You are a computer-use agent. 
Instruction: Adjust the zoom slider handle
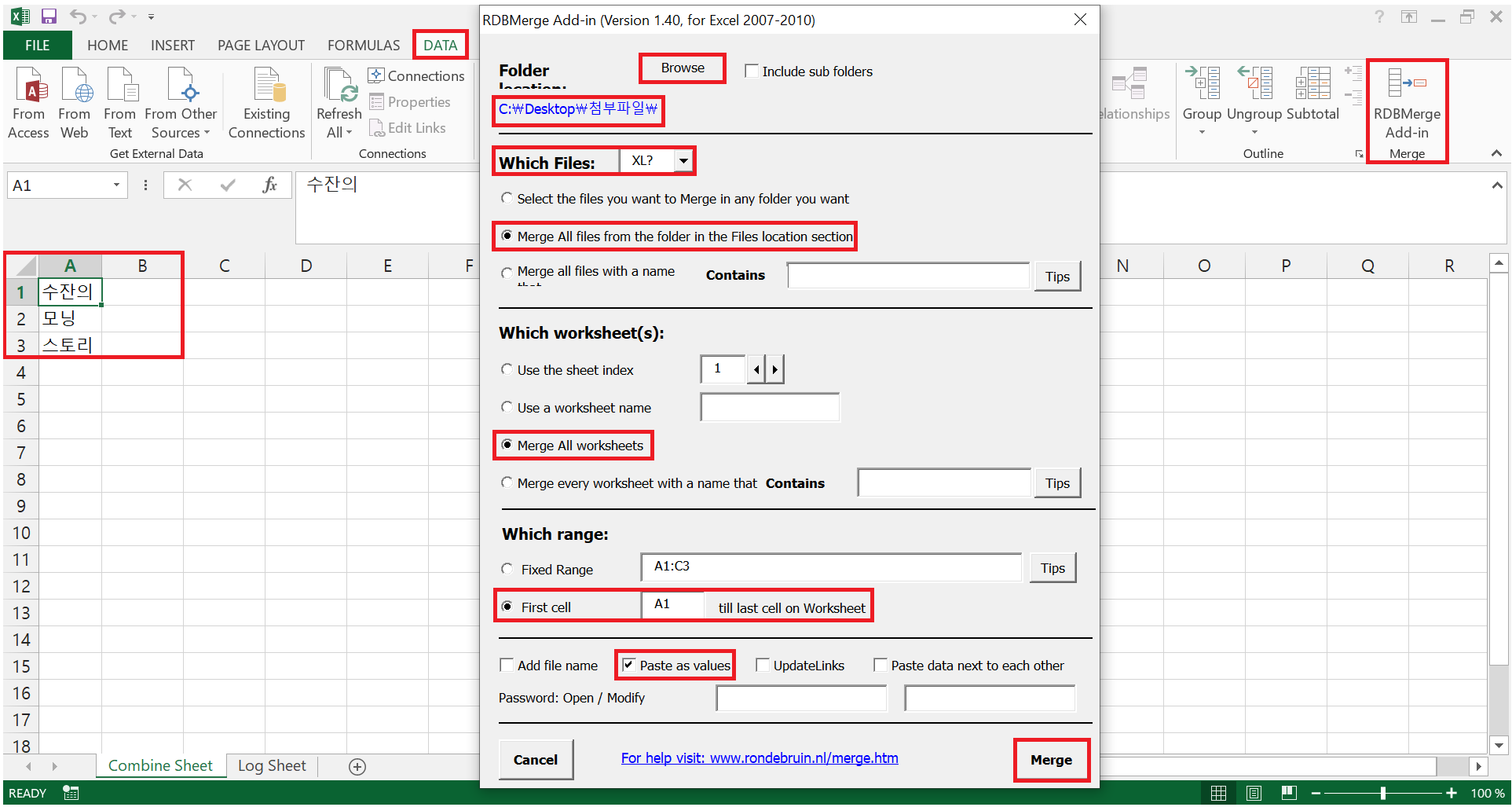pos(1383,793)
